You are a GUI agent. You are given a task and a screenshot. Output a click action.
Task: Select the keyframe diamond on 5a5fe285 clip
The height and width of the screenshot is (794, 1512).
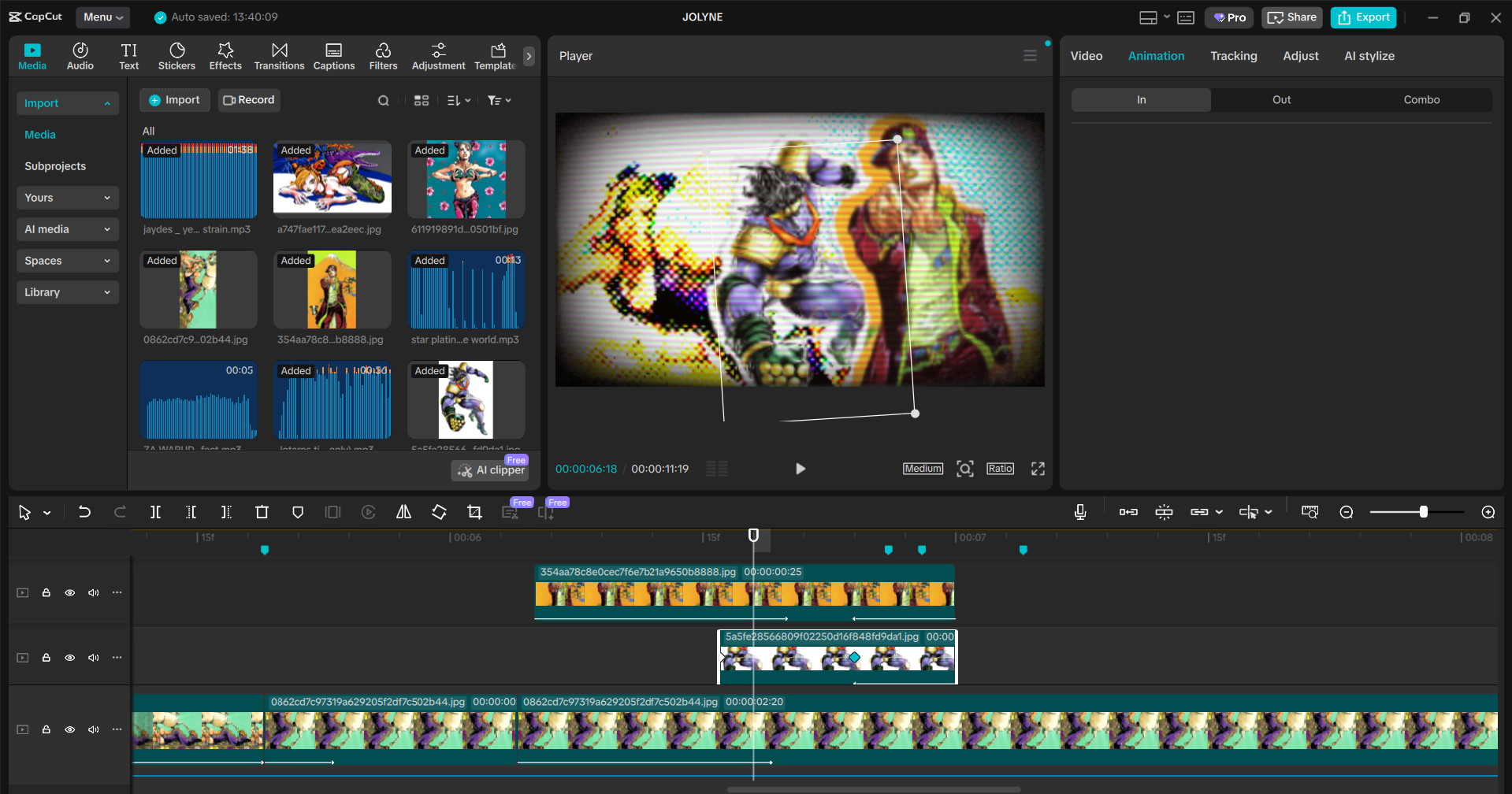[x=854, y=658]
